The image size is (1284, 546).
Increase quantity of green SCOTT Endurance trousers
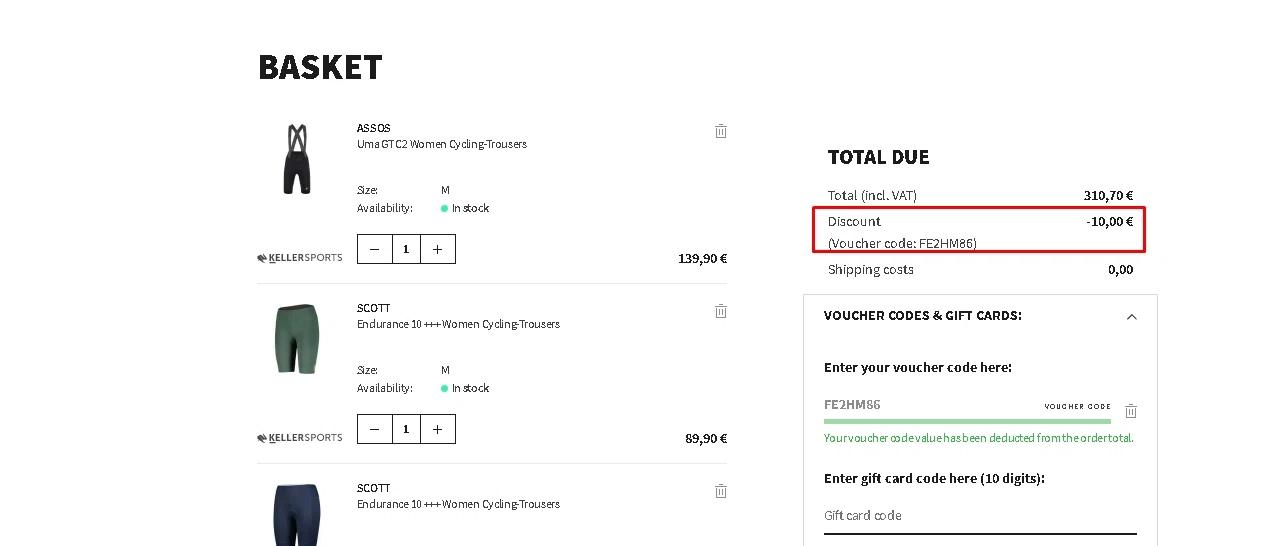tap(438, 429)
